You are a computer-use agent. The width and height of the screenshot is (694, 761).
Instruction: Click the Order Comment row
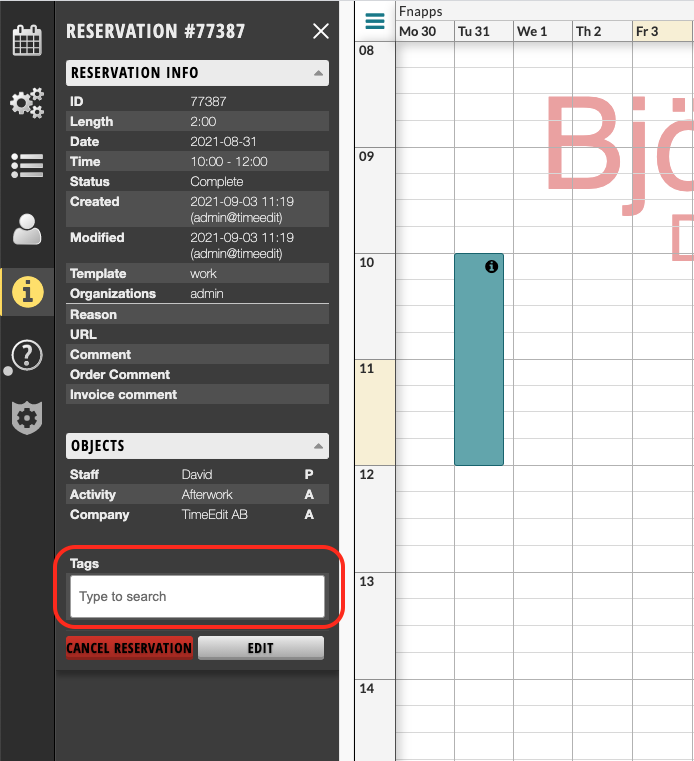coord(198,374)
